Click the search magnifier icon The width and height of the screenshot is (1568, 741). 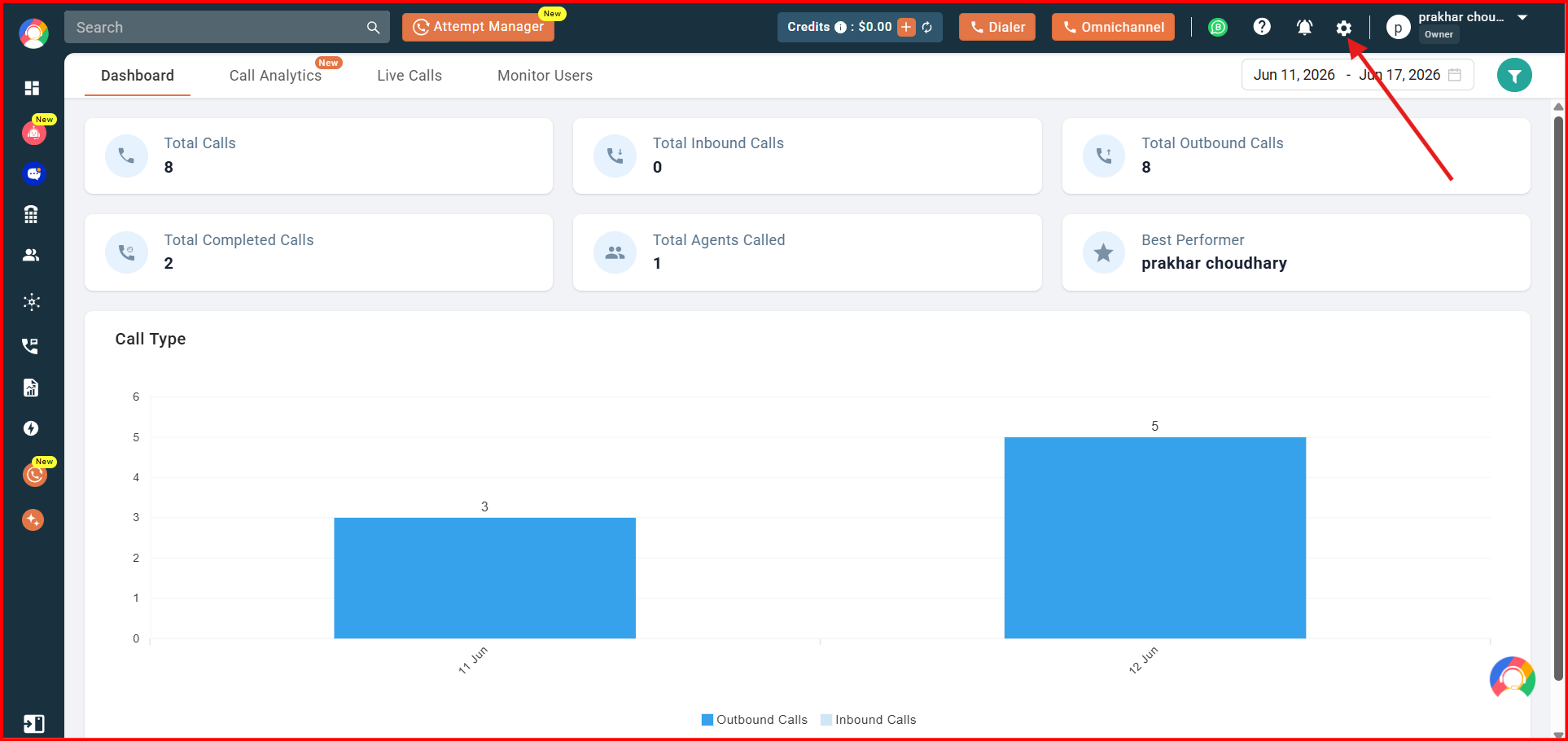click(373, 28)
